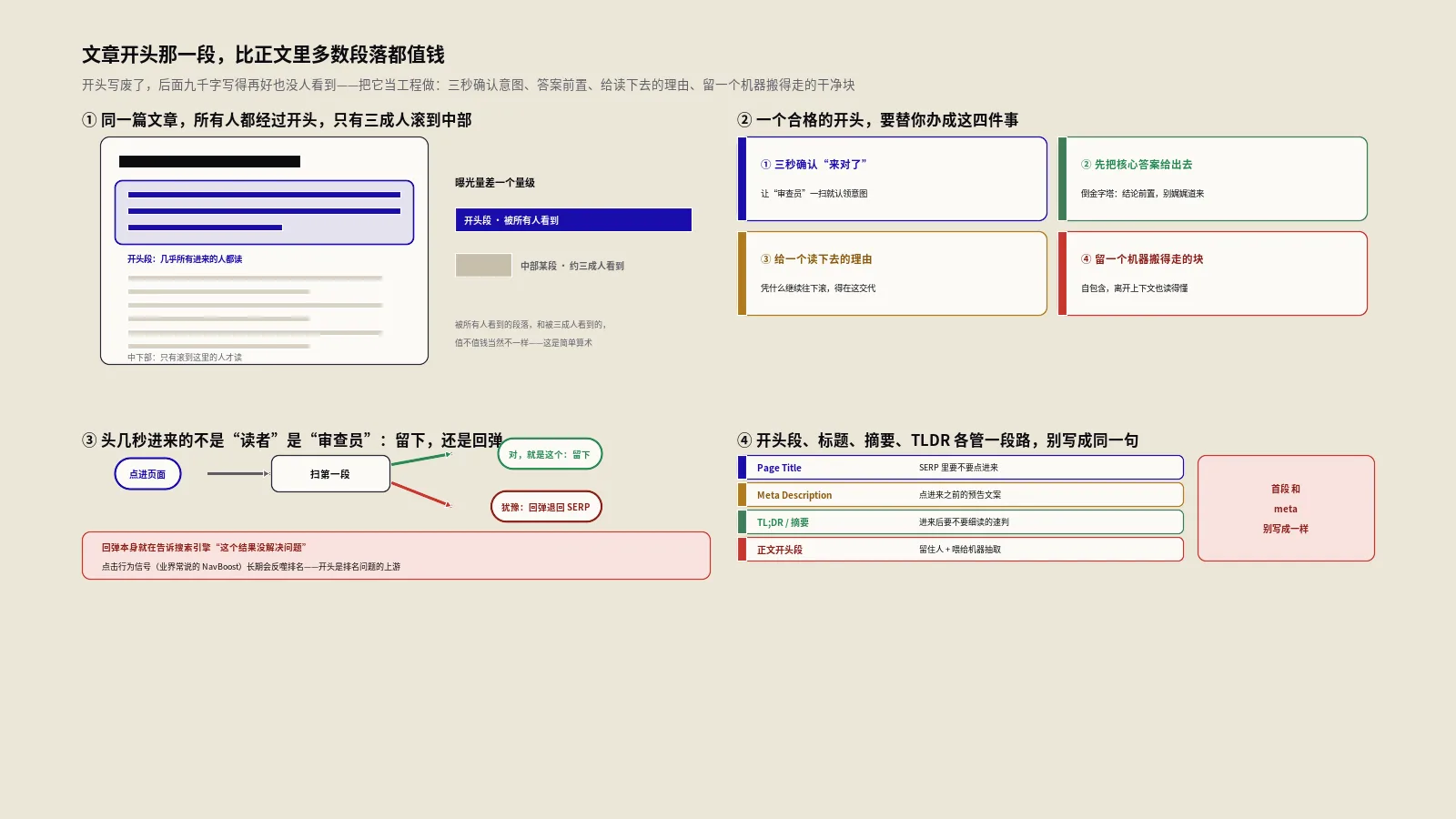Viewport: 1456px width, 819px height.
Task: Click the text "SERP 里要不要点进来"
Action: point(958,468)
